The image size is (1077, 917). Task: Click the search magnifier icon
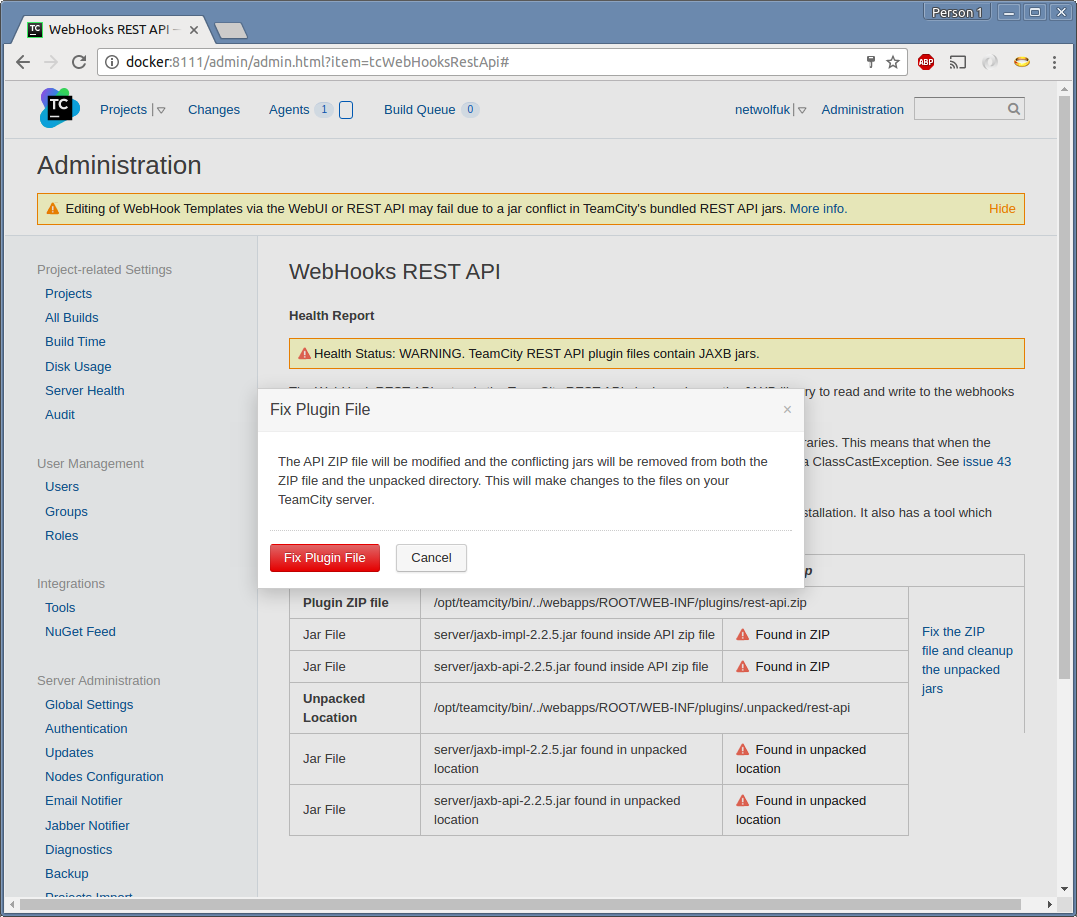pos(1014,109)
